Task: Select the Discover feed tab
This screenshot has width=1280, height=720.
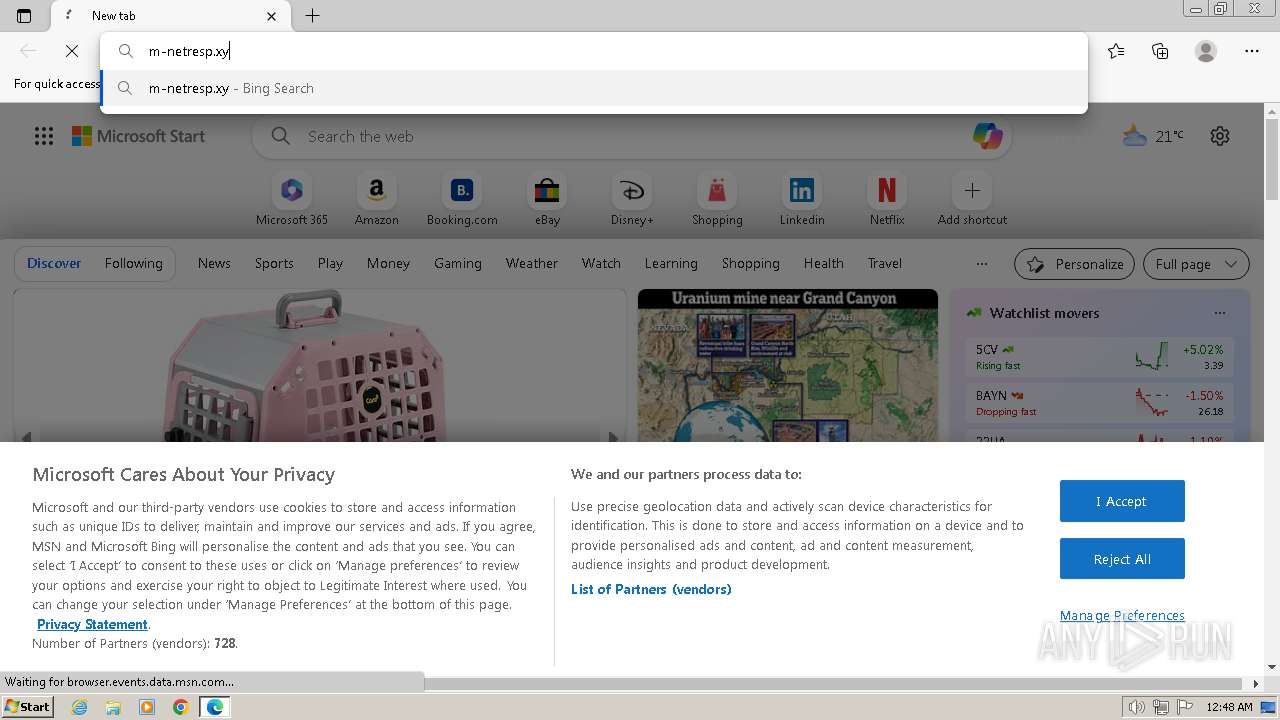Action: 54,263
